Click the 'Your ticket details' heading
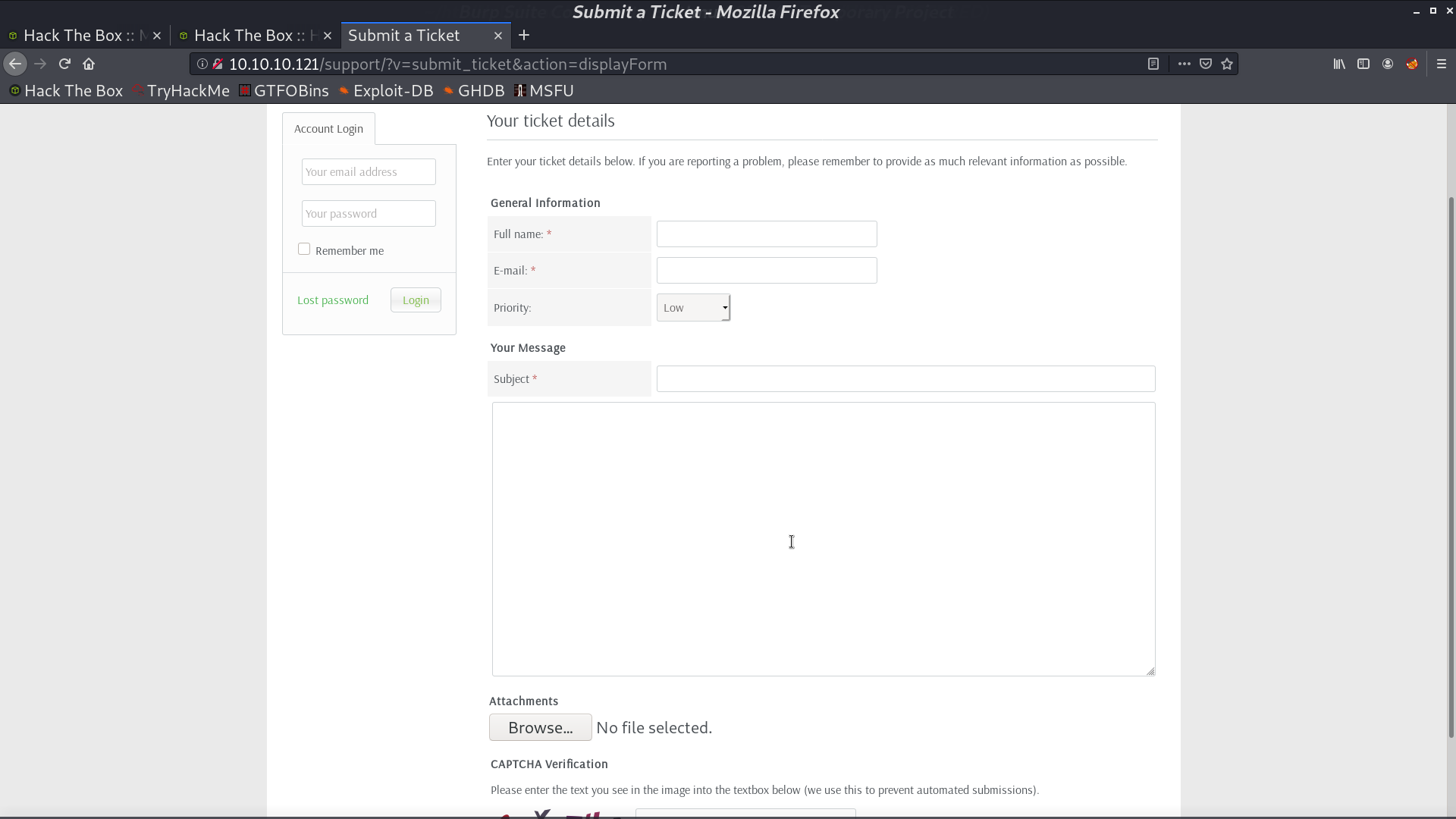 (551, 121)
